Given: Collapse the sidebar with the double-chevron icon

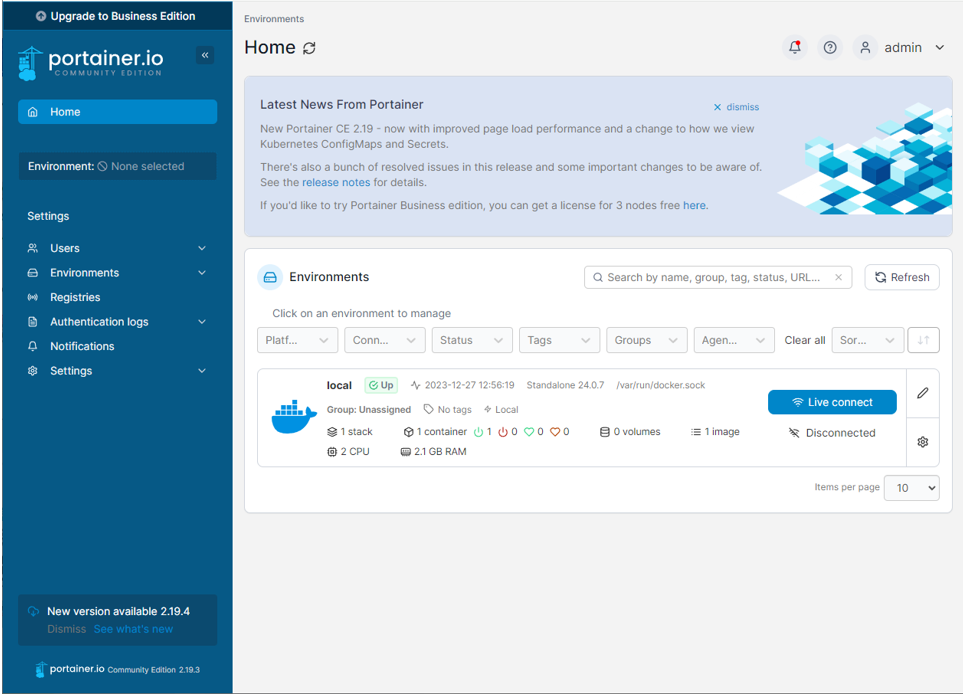Looking at the screenshot, I should point(205,55).
